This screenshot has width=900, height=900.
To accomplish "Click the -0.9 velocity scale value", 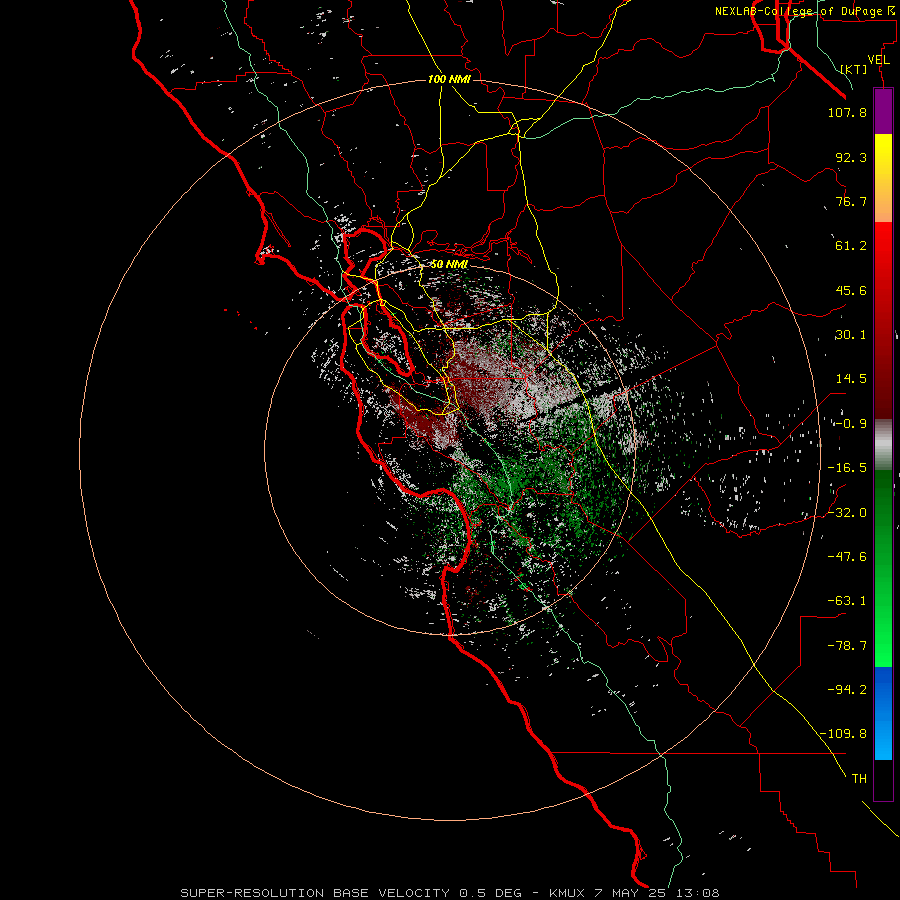I will (x=851, y=424).
